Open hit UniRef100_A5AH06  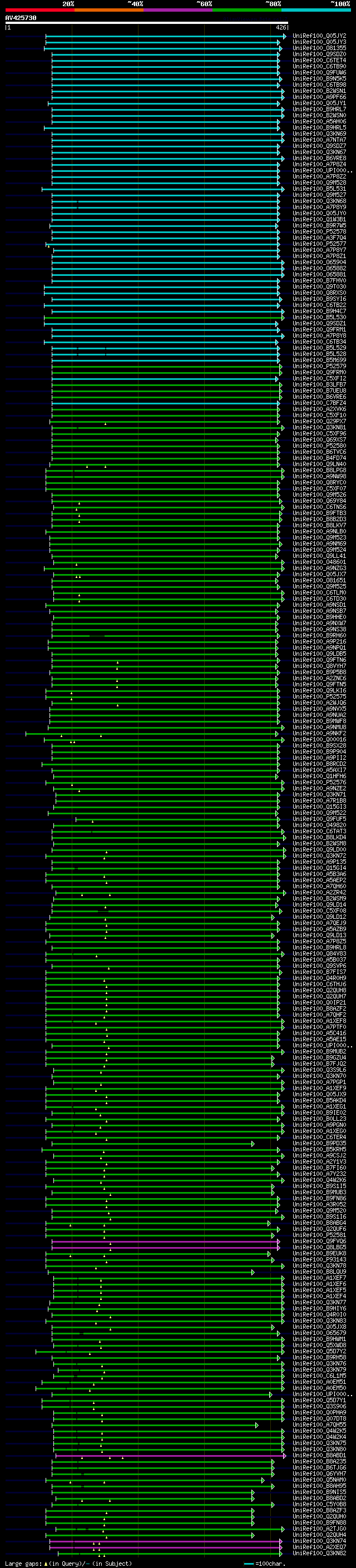(319, 122)
